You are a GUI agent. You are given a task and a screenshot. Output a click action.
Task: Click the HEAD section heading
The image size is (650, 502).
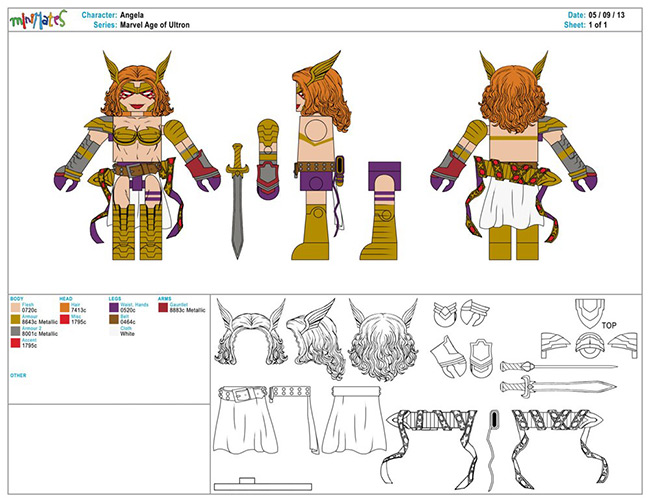(x=65, y=299)
